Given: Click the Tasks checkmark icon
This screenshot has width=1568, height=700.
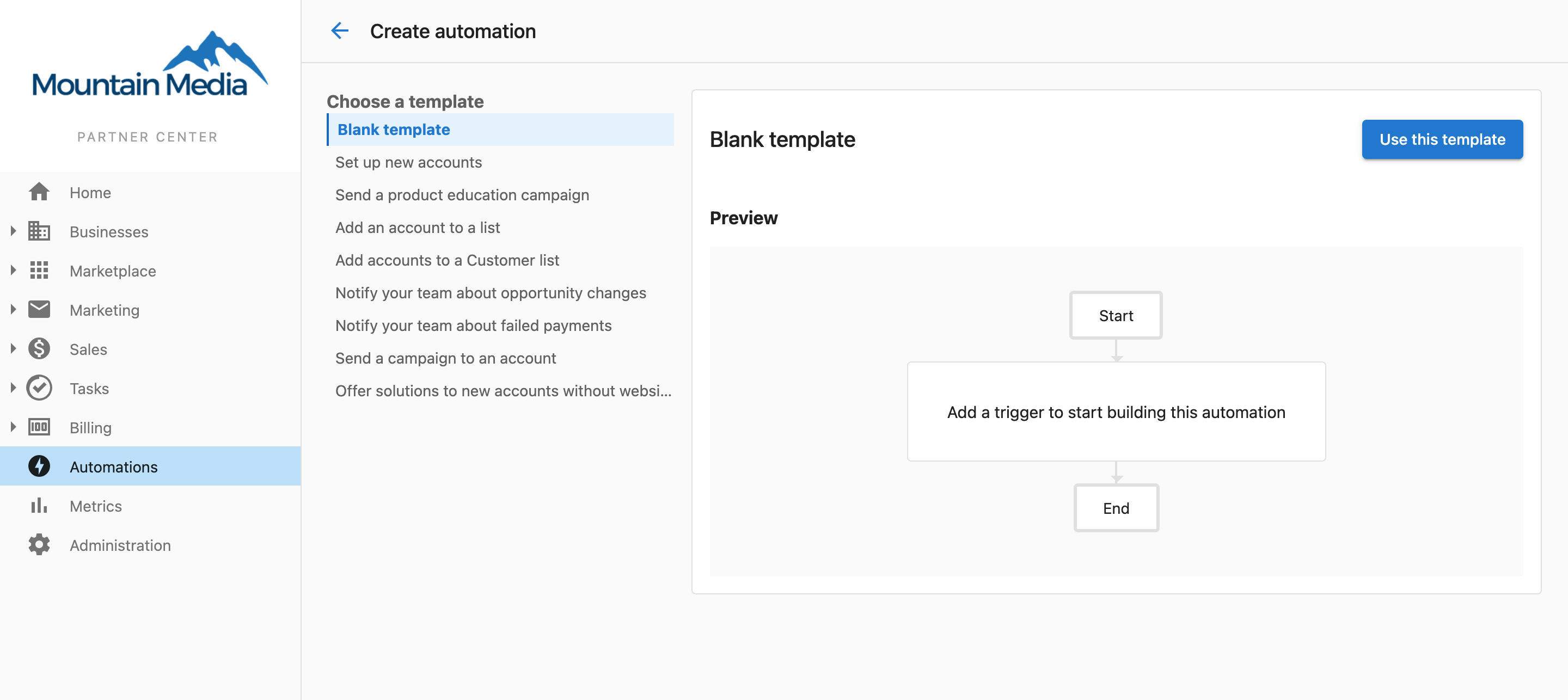Looking at the screenshot, I should [x=39, y=388].
